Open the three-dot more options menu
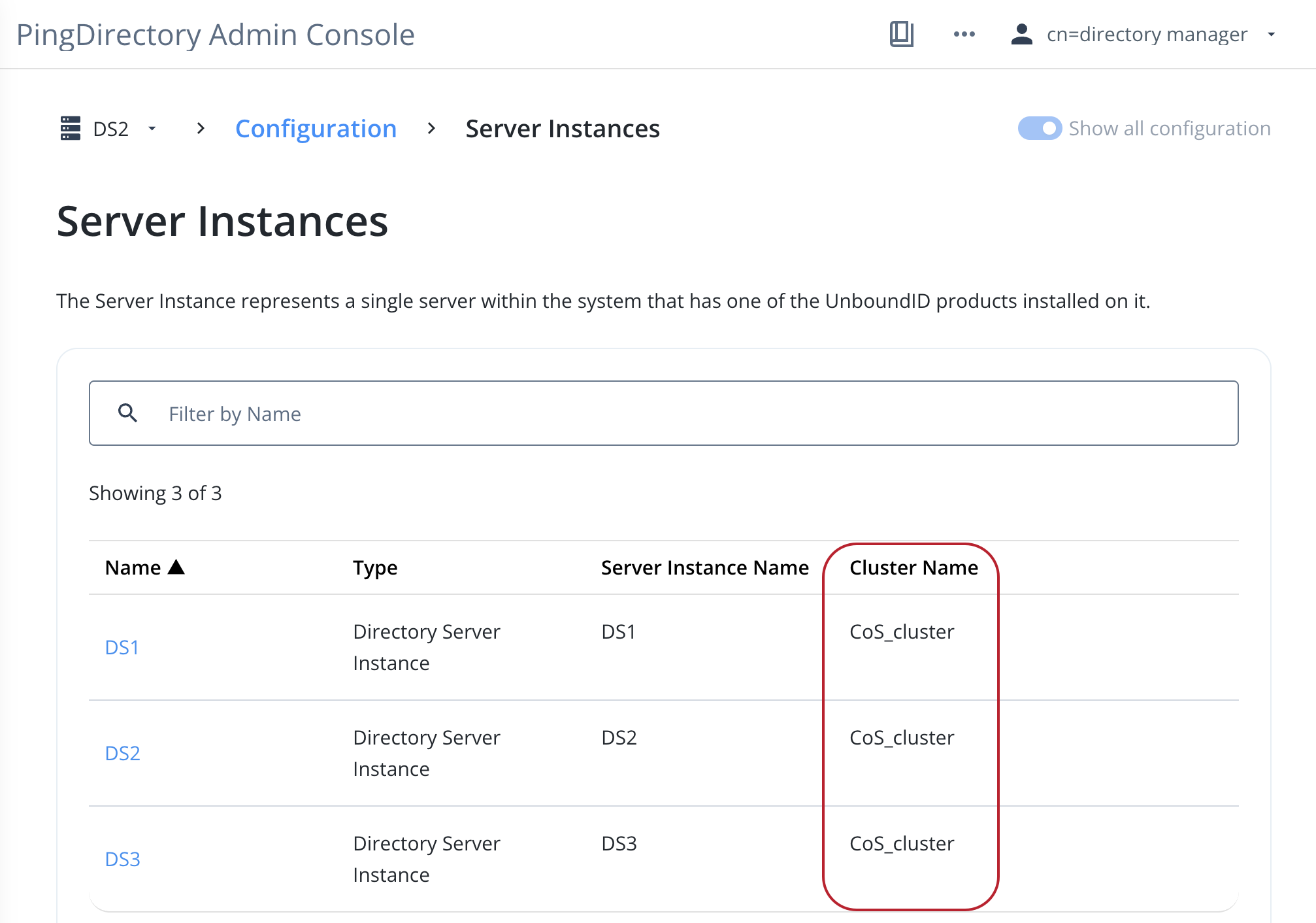 (964, 34)
